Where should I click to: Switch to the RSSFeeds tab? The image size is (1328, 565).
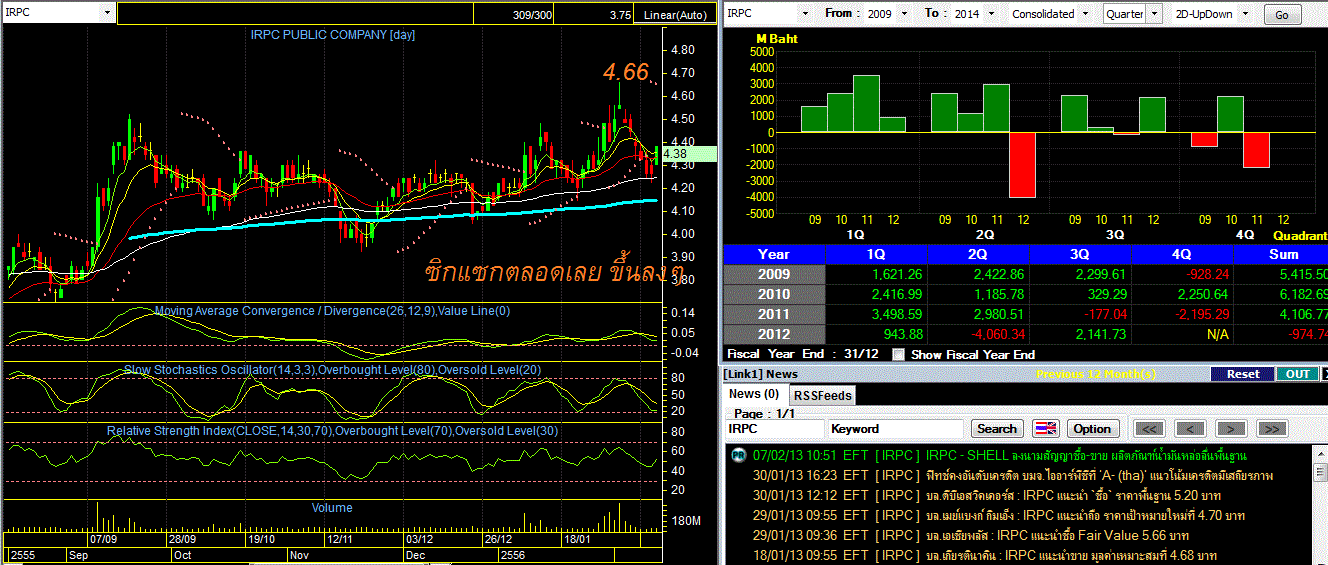pos(821,395)
